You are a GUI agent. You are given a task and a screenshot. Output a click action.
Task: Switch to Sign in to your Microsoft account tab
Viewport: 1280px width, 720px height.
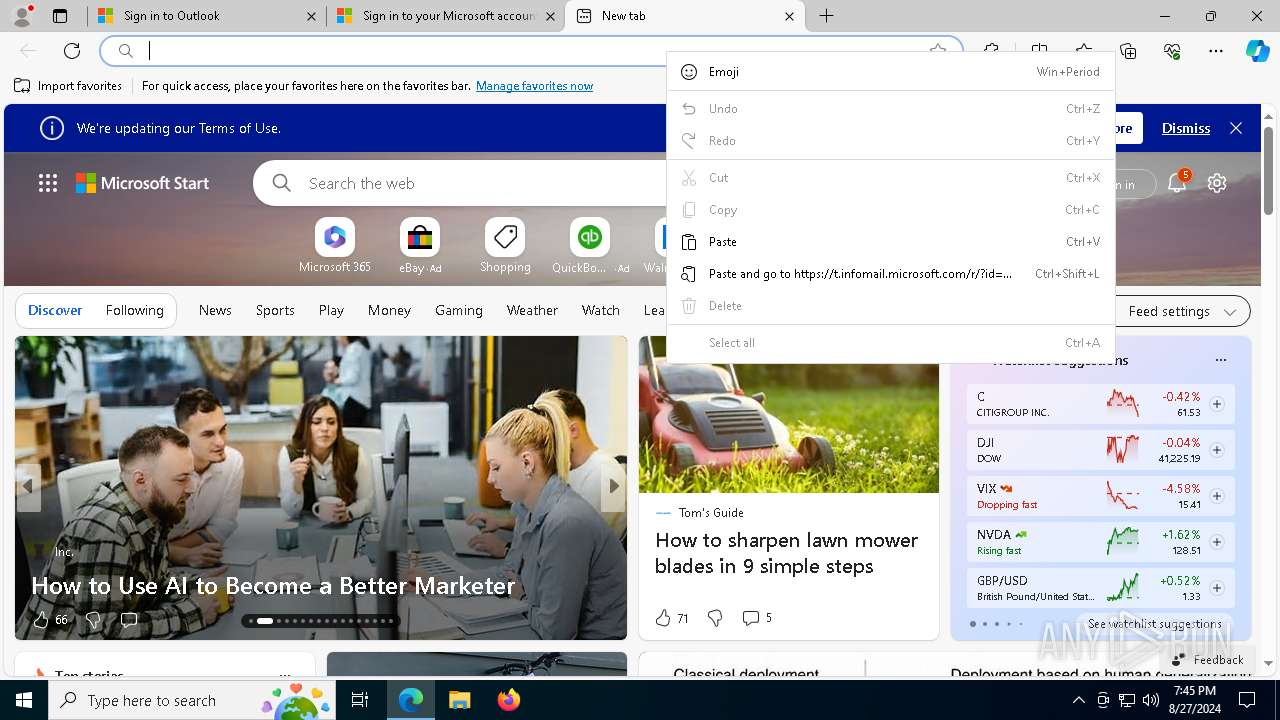(445, 16)
